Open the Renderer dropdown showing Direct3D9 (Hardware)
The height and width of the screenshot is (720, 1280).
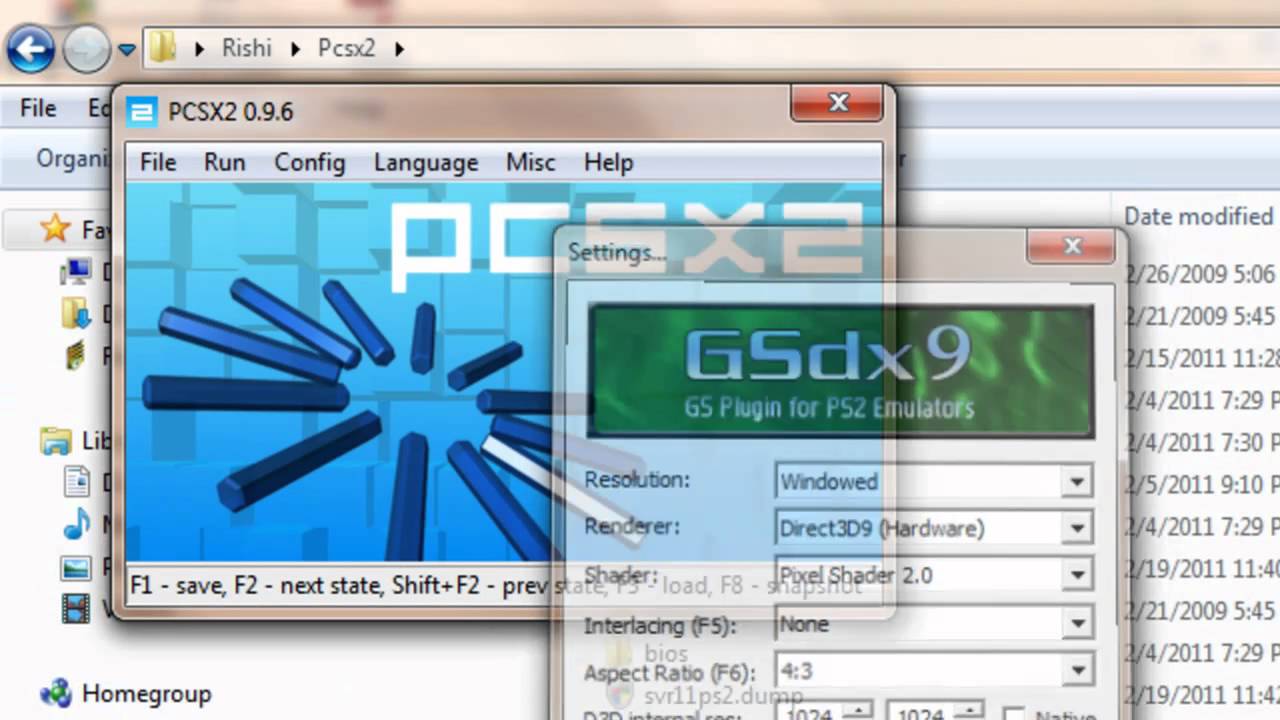click(933, 528)
